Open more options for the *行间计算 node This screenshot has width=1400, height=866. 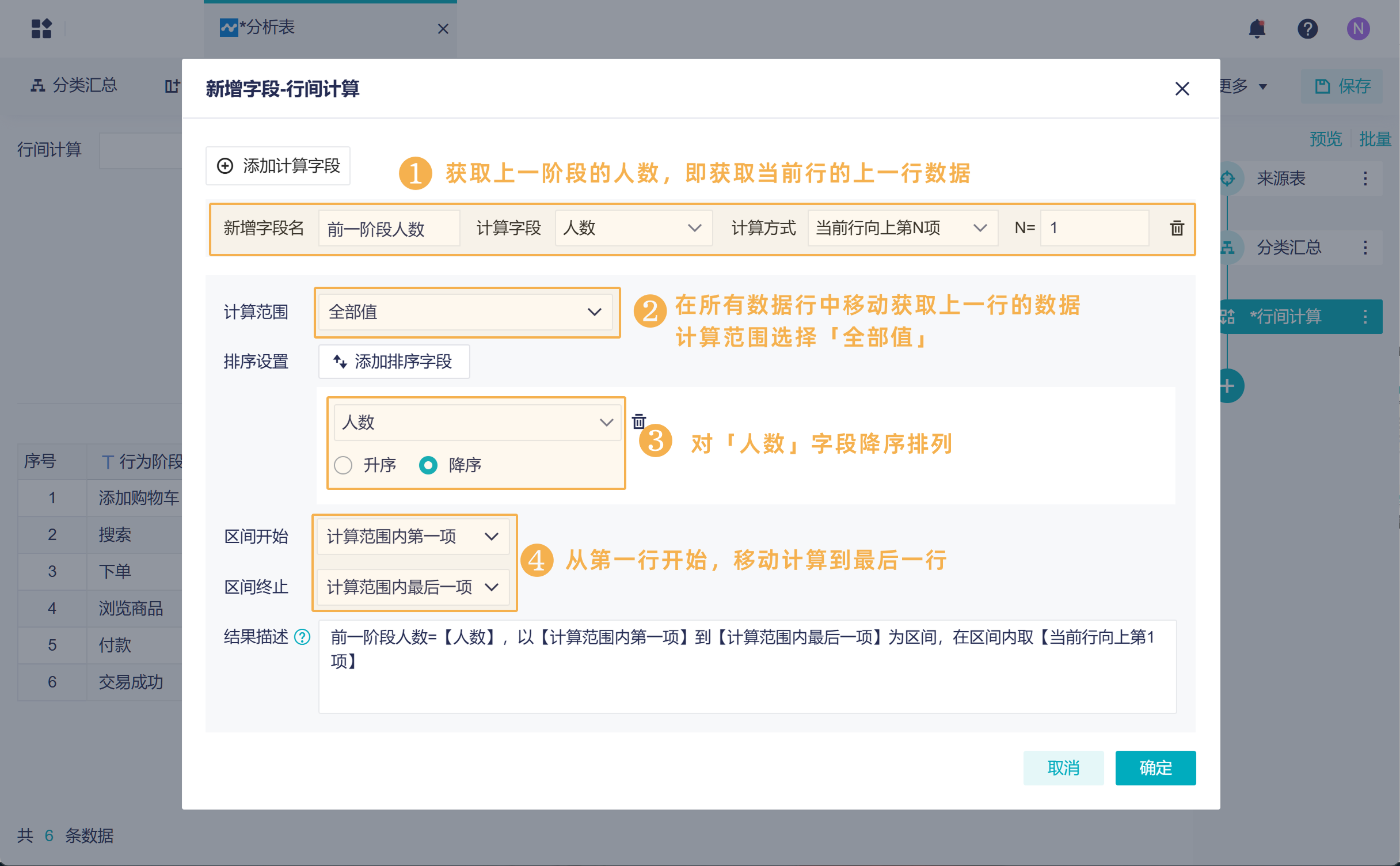[1365, 316]
